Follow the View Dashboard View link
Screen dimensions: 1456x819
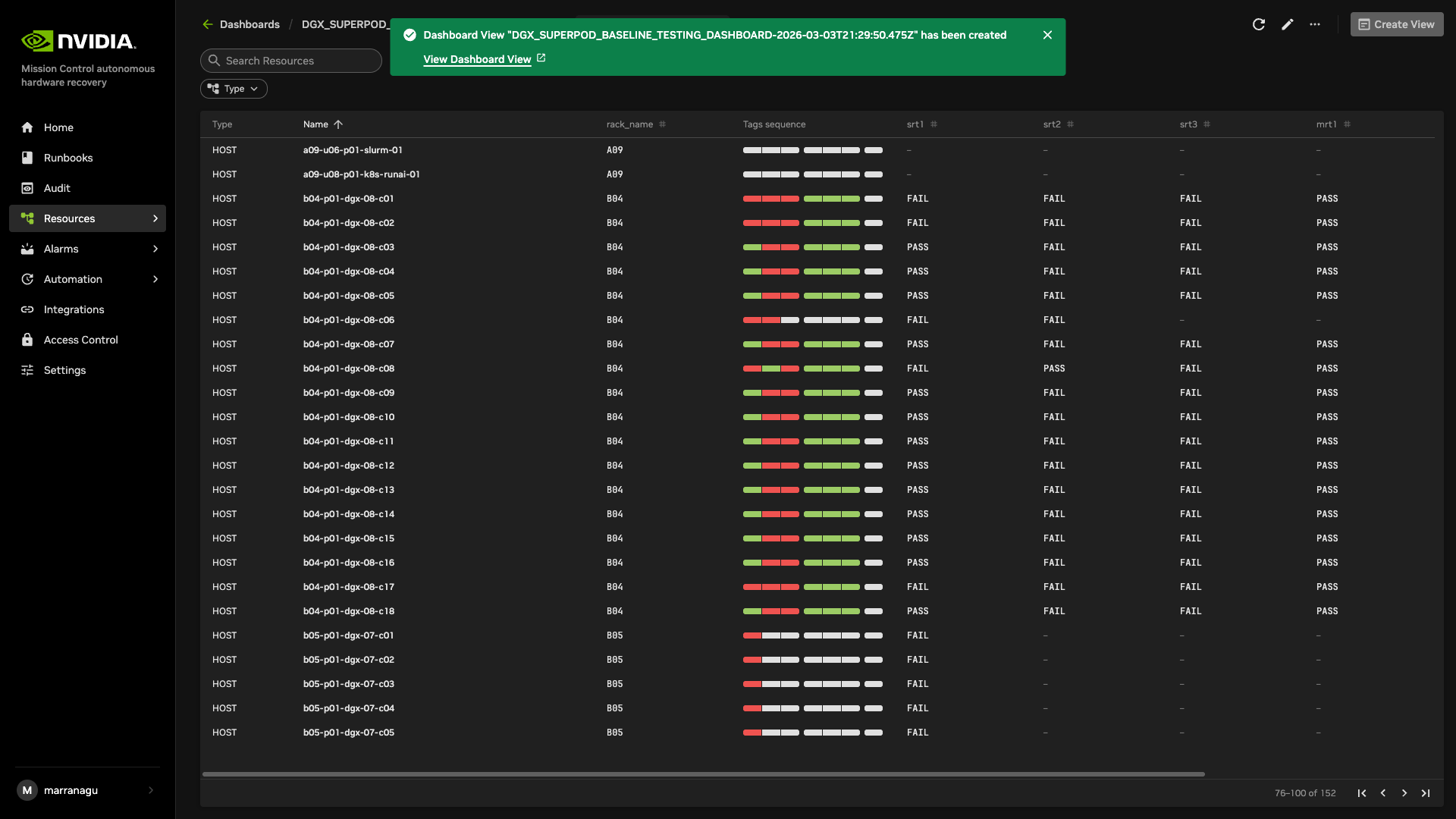tap(477, 59)
